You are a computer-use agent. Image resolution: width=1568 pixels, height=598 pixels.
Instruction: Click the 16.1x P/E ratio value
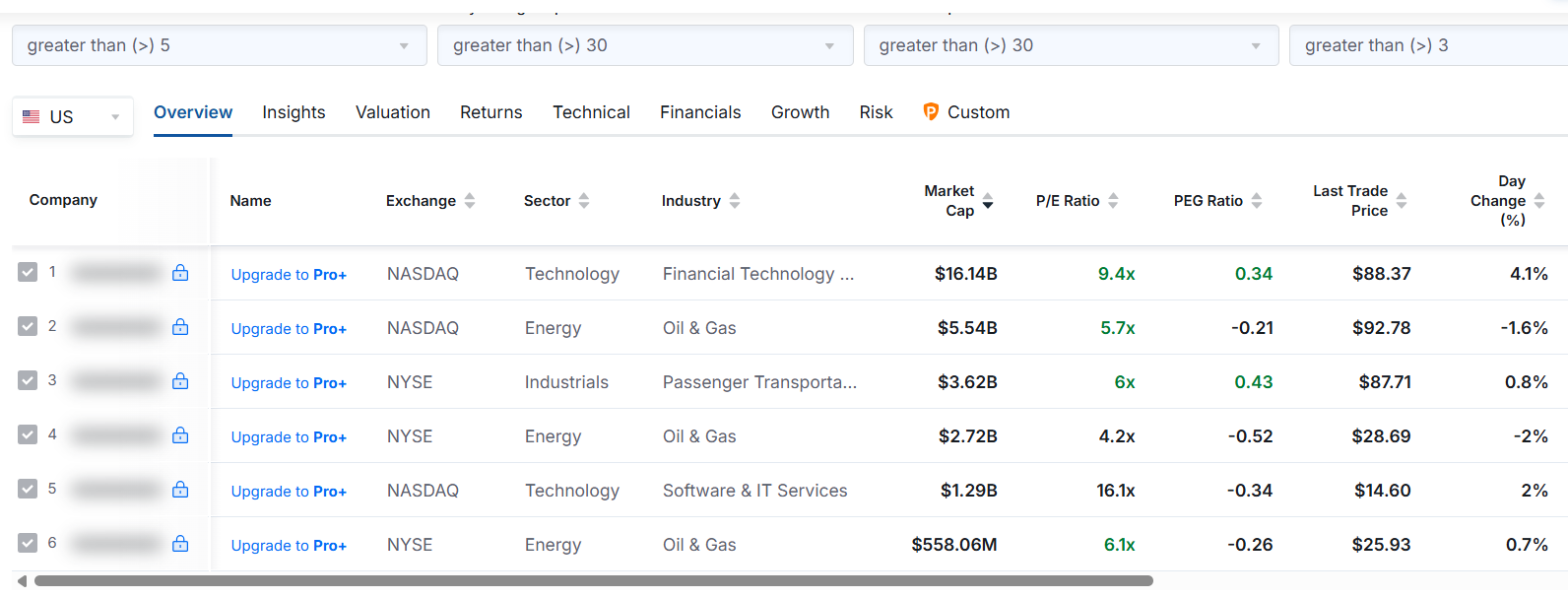(x=1116, y=491)
